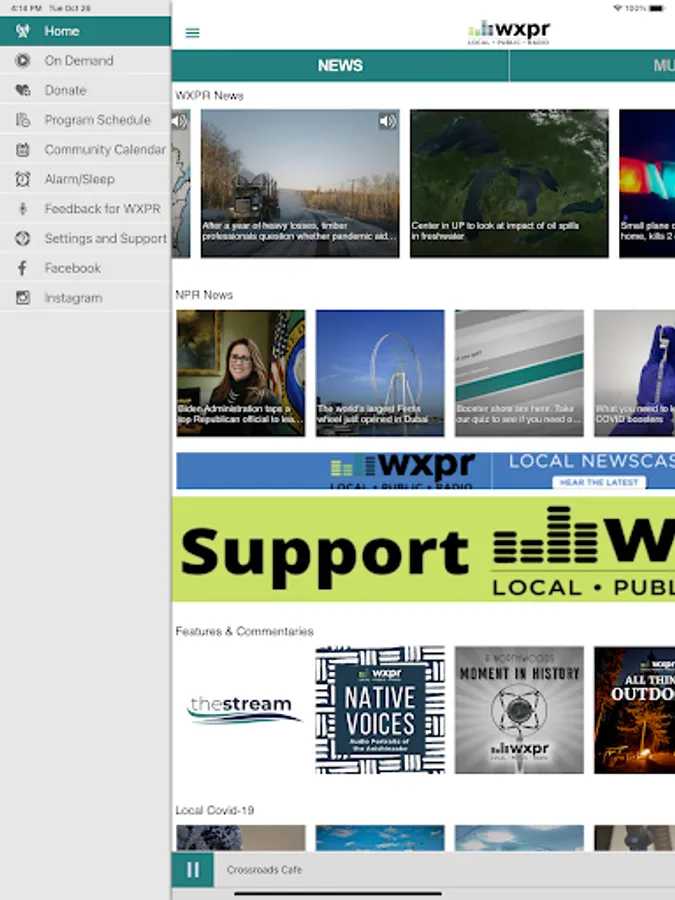Viewport: 675px width, 900px height.
Task: Open small plane crash story thumbnail
Action: pyautogui.click(x=647, y=183)
